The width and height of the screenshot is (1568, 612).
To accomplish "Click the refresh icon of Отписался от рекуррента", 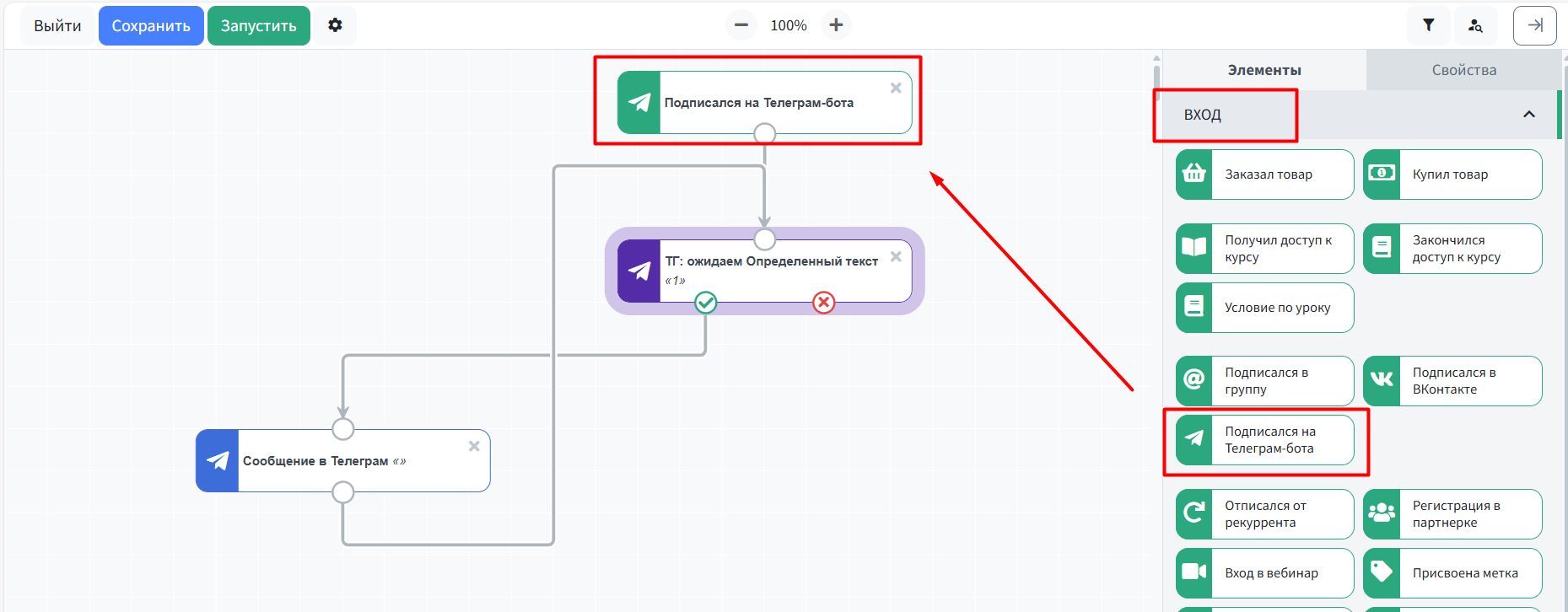I will point(1194,513).
